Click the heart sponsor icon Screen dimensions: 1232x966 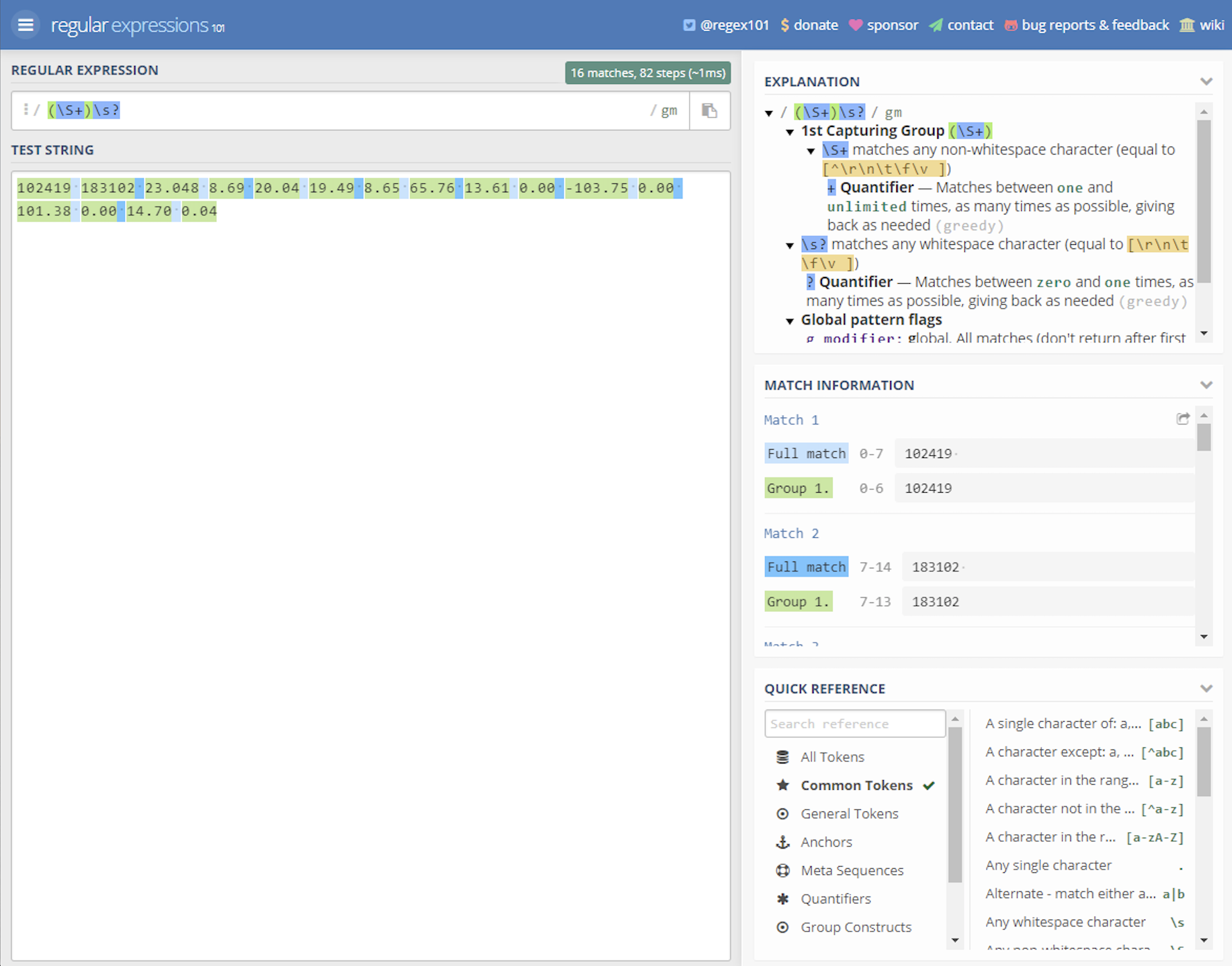pos(855,25)
